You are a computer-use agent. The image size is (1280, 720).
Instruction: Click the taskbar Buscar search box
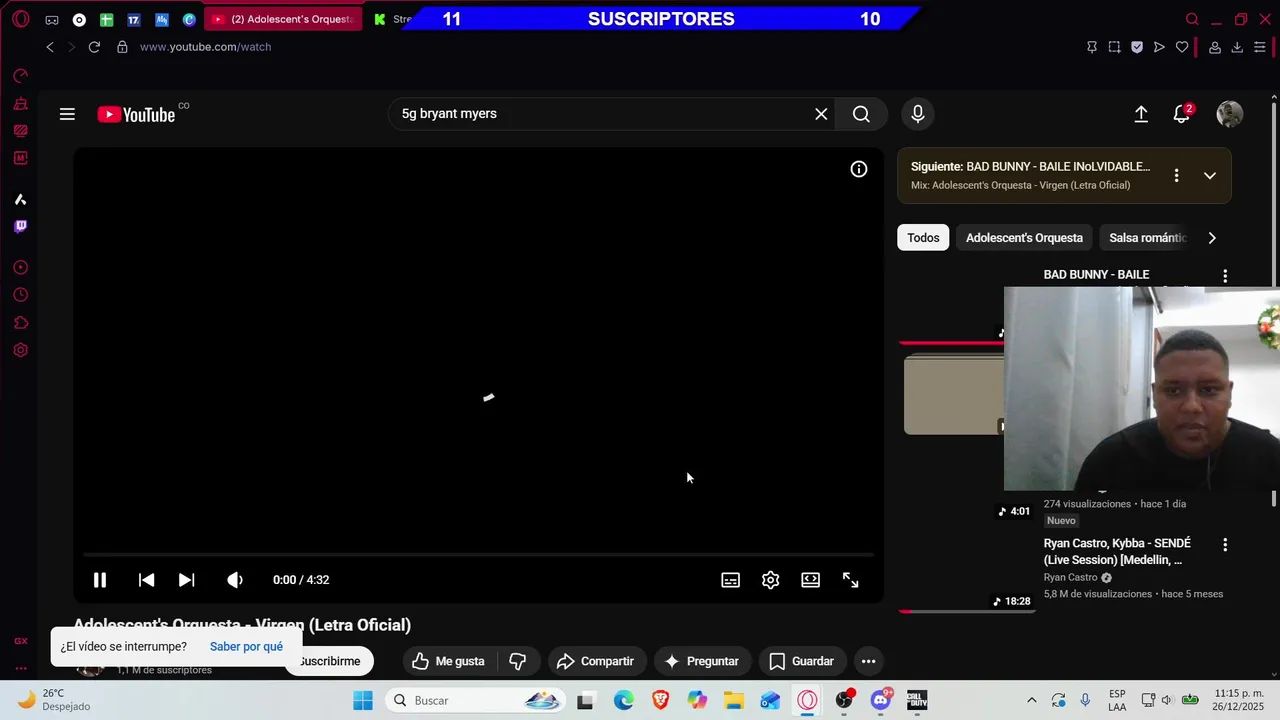click(476, 700)
